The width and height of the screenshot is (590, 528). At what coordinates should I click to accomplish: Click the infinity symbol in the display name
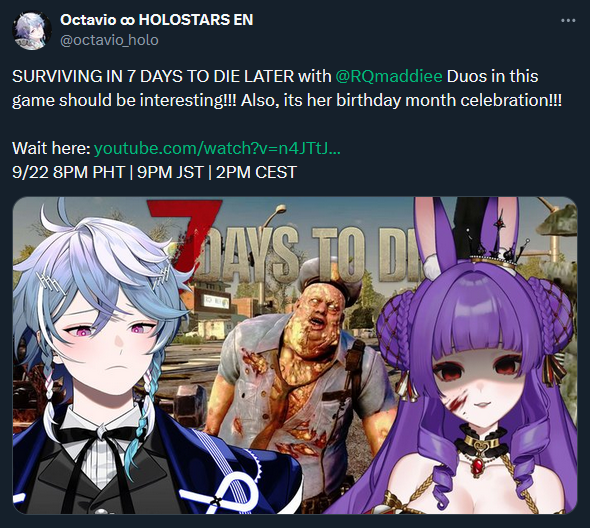[128, 21]
